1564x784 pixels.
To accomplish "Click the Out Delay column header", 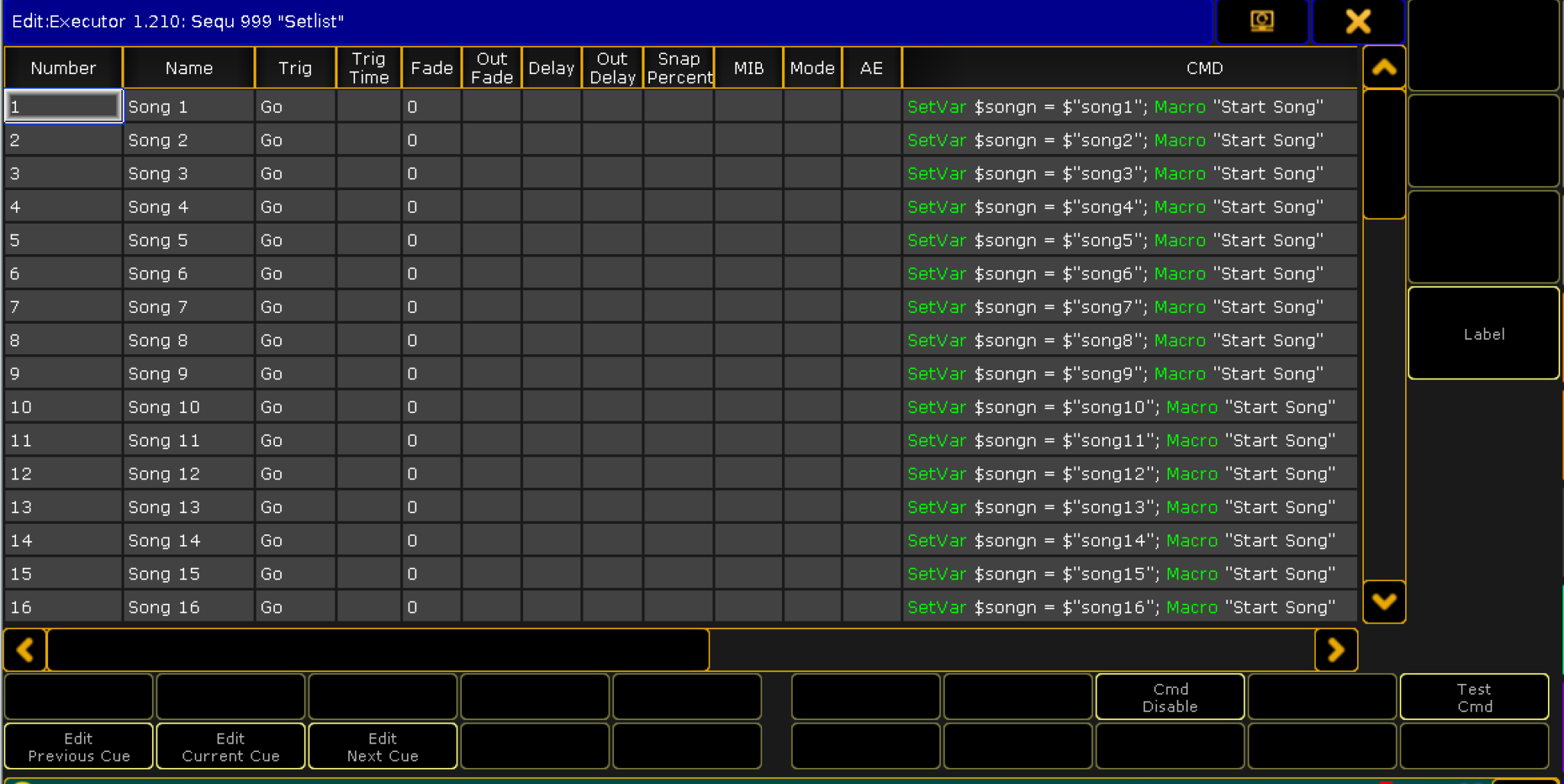I will point(612,68).
